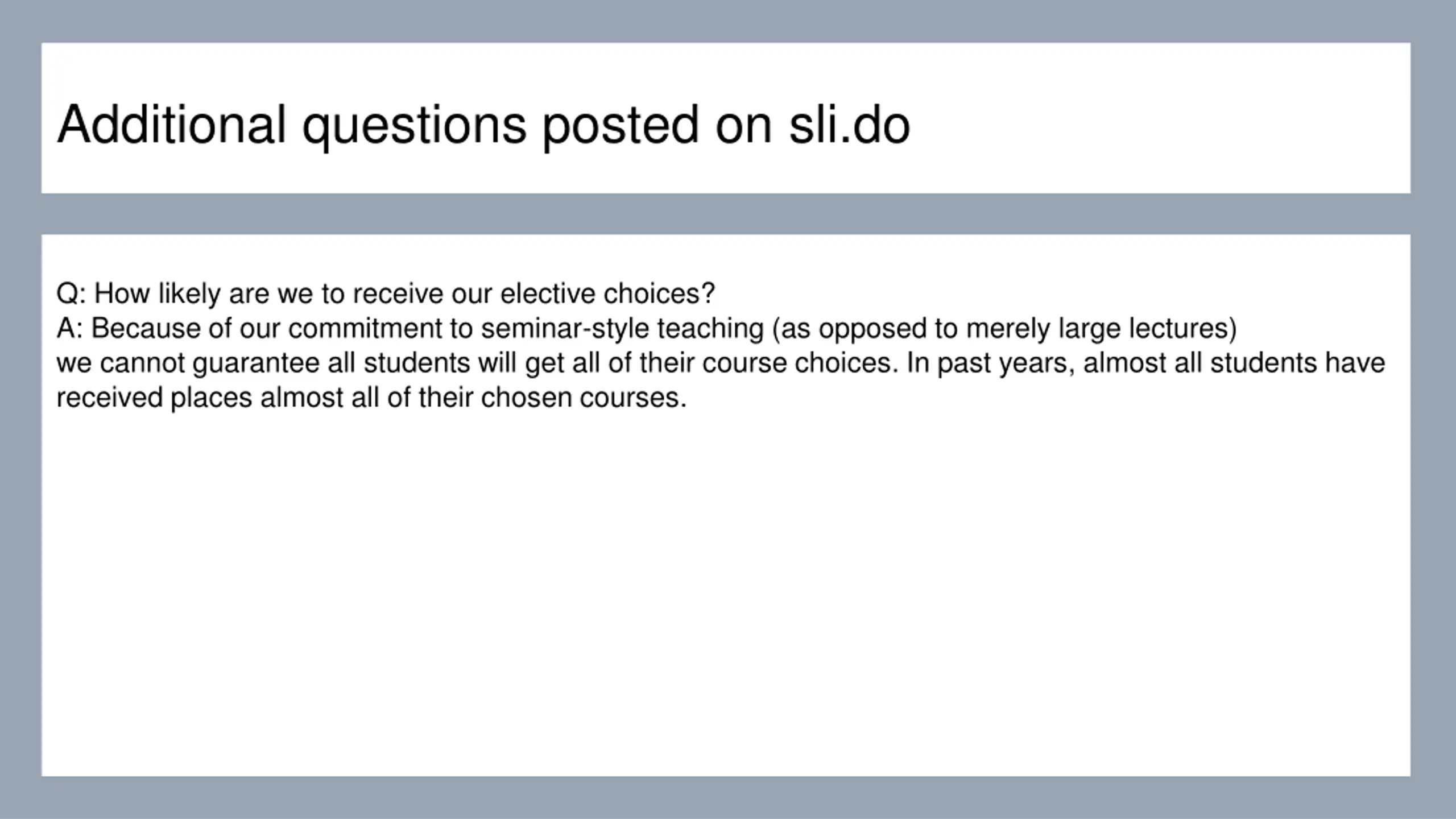Screen dimensions: 1456x819
Task: Click the words 'chosen courses.'
Action: (584, 398)
